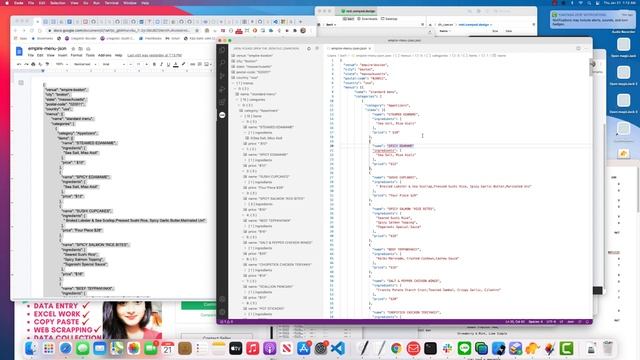Click the refresh icon in the JSON tree panel header
This screenshot has height=360, width=640.
pyautogui.click(x=309, y=49)
